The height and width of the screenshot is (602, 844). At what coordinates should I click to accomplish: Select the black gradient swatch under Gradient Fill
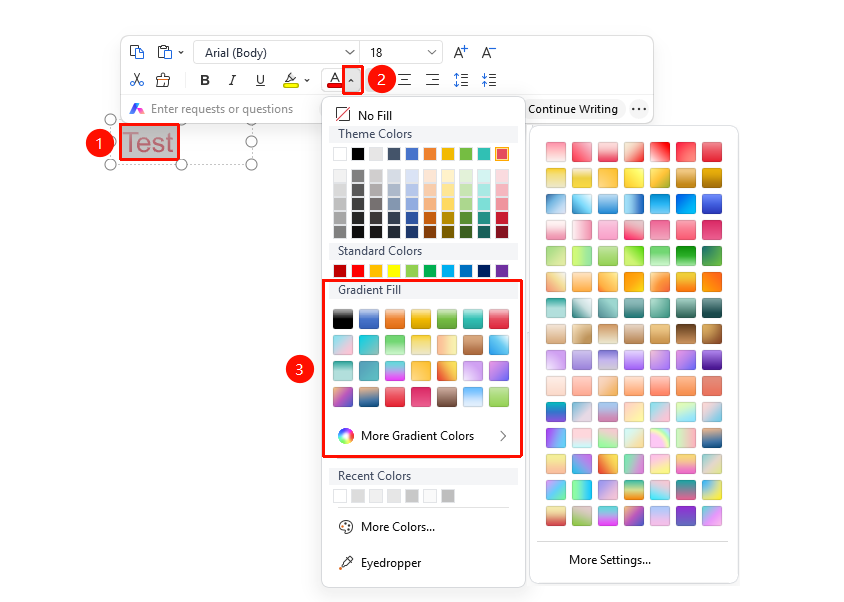coord(343,319)
